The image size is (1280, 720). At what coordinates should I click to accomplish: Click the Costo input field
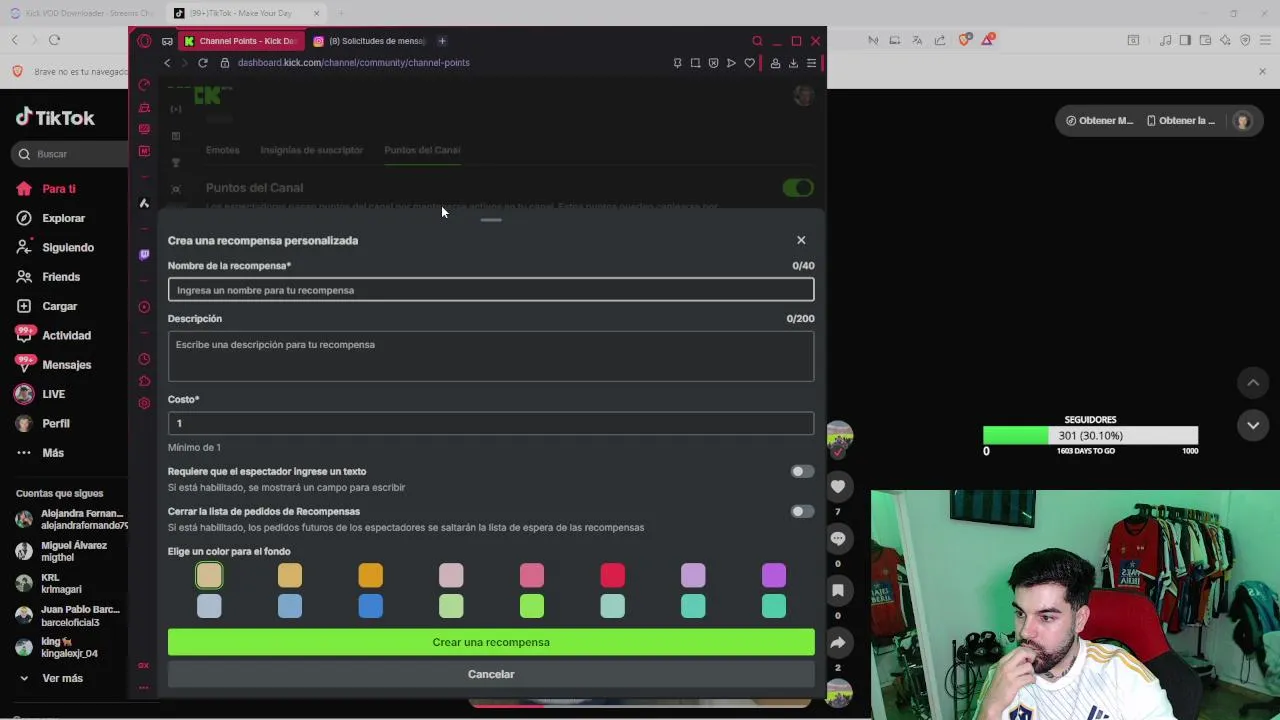click(x=491, y=423)
